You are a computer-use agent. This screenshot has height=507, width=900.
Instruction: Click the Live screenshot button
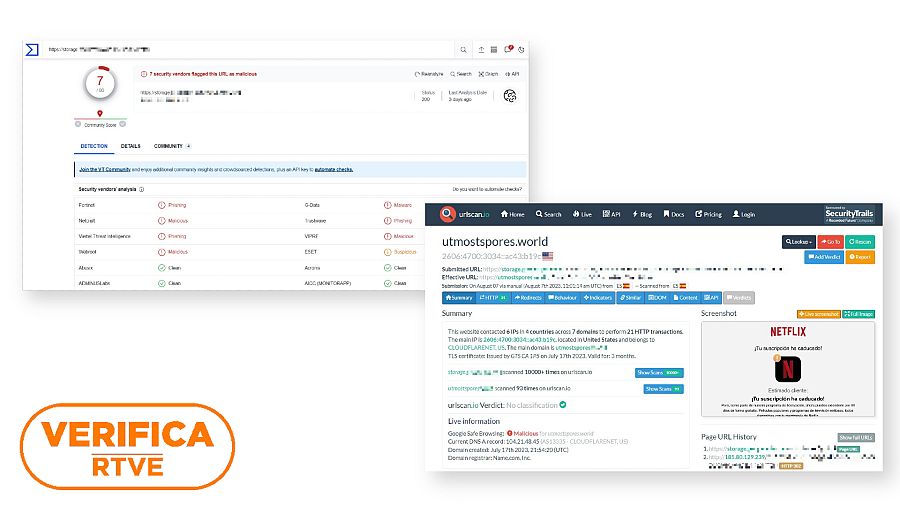[x=818, y=314]
